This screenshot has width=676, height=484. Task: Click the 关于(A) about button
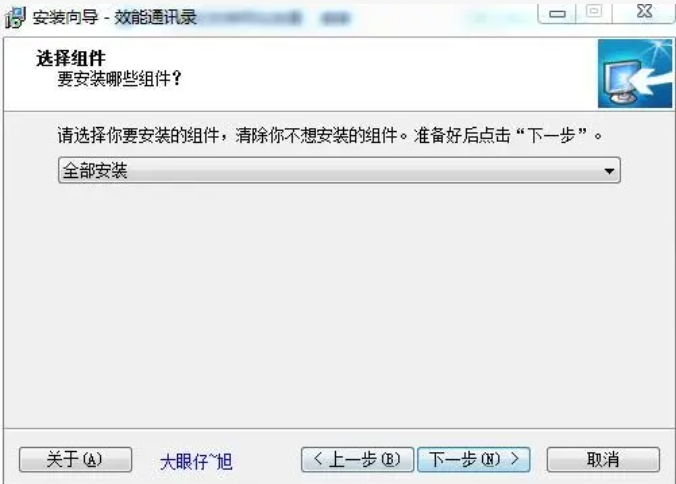click(x=75, y=459)
